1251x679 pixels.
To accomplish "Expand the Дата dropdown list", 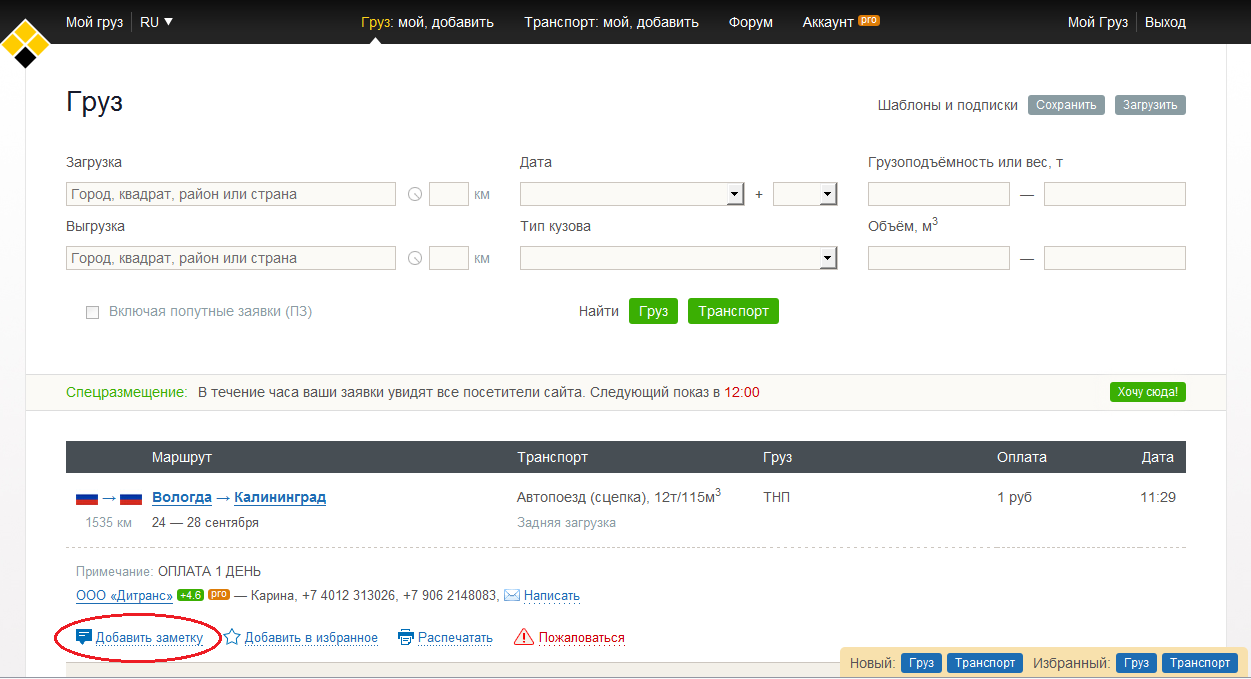I will (735, 194).
